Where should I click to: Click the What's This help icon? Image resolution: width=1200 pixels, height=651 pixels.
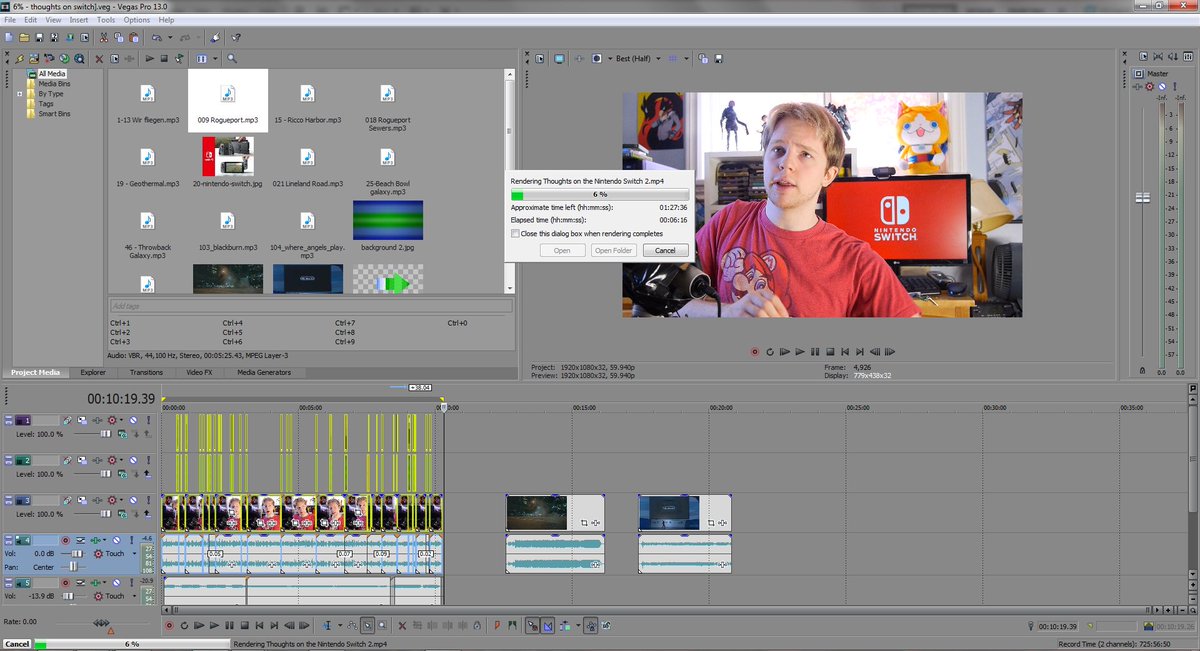(236, 37)
